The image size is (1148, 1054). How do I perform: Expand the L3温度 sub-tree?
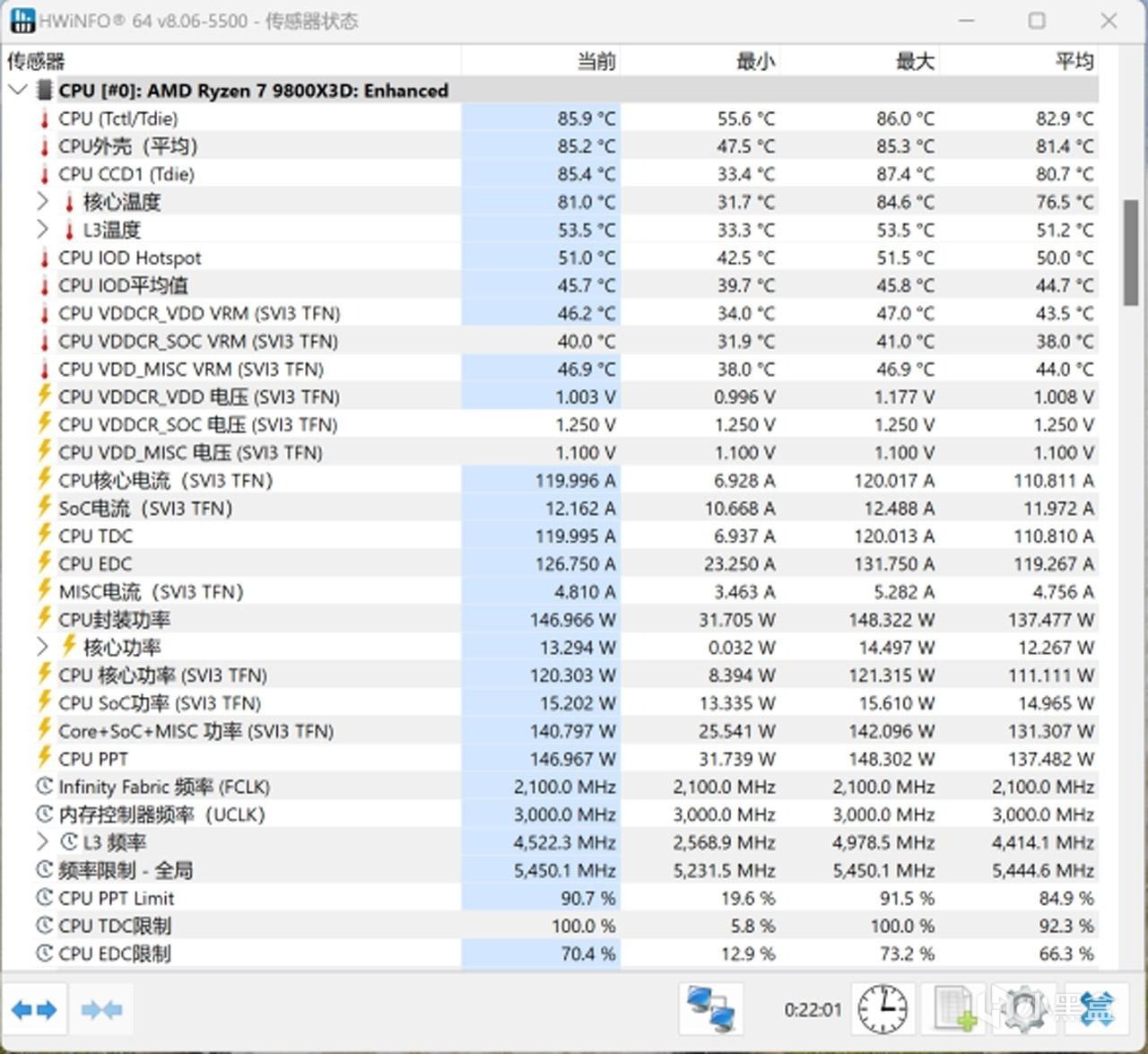(42, 230)
